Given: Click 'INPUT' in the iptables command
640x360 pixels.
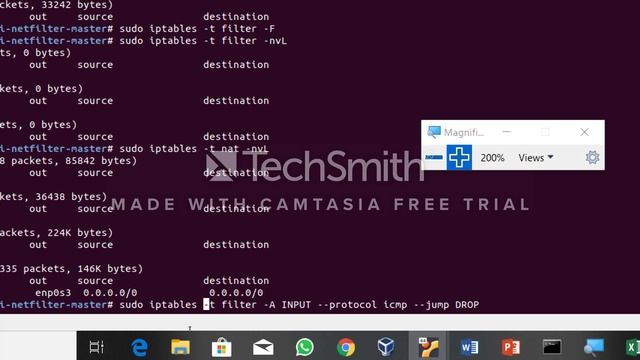Looking at the screenshot, I should [296, 304].
